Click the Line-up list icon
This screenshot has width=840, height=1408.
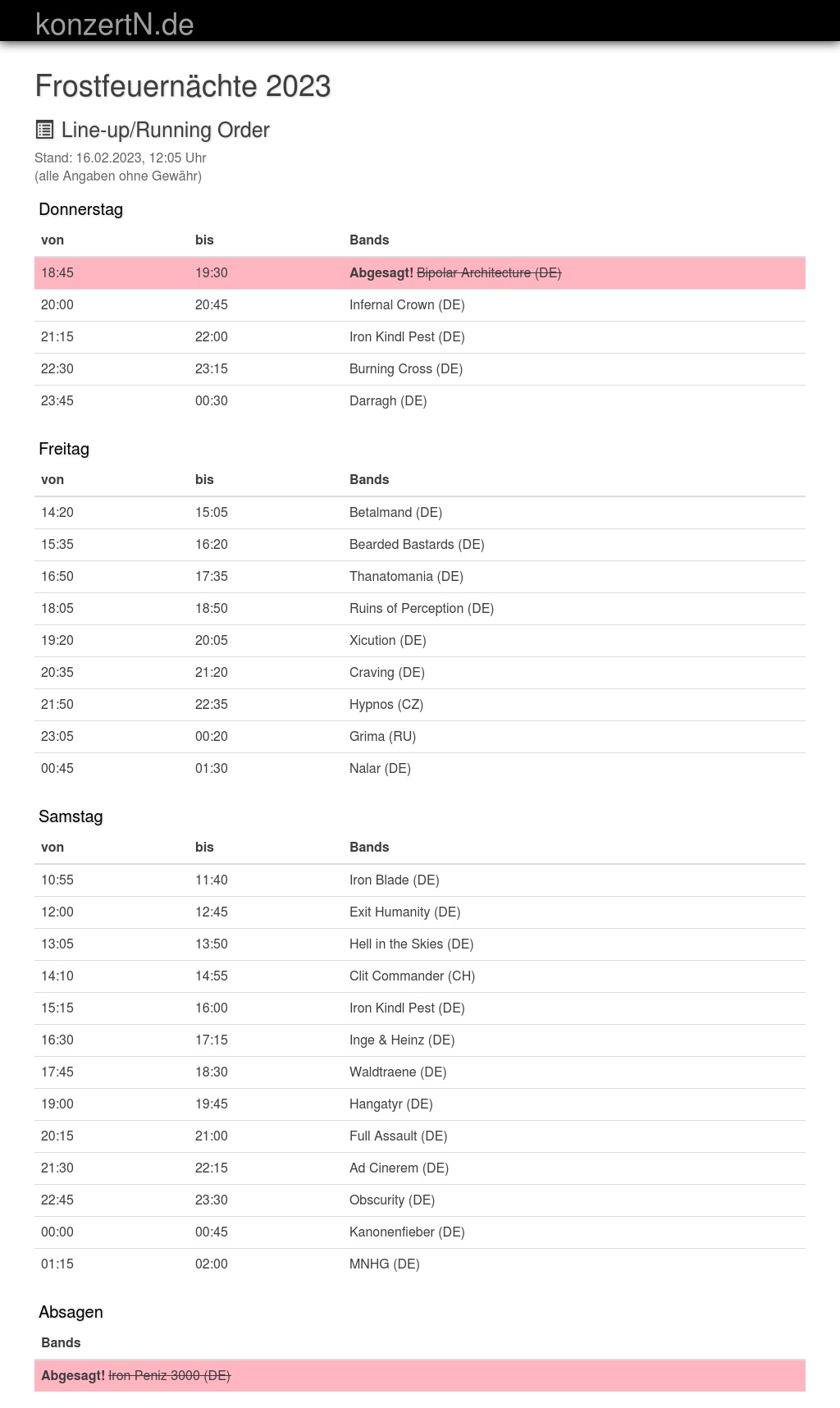[x=44, y=130]
